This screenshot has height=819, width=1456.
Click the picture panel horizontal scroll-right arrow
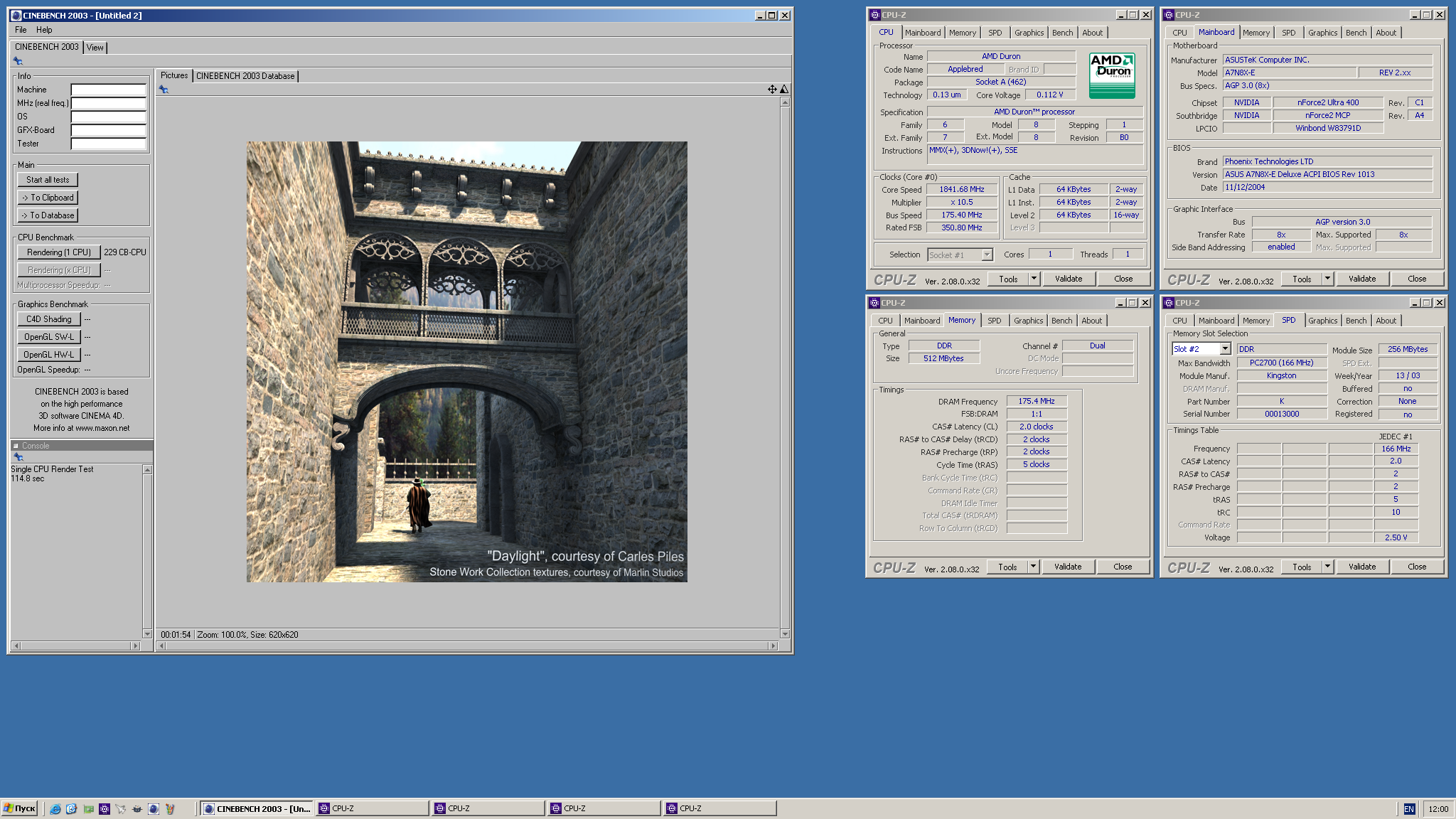pos(773,646)
